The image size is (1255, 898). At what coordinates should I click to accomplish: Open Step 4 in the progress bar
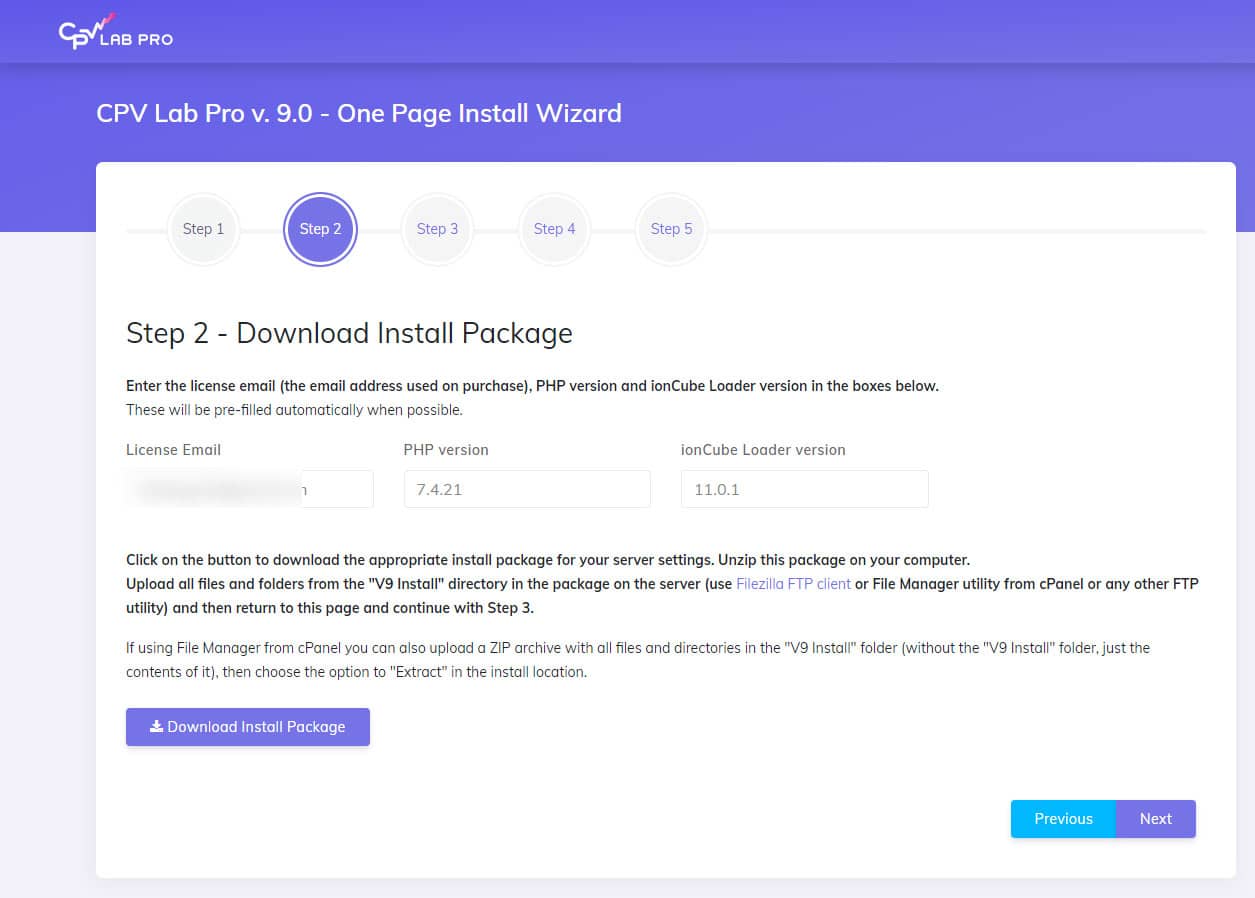tap(554, 229)
